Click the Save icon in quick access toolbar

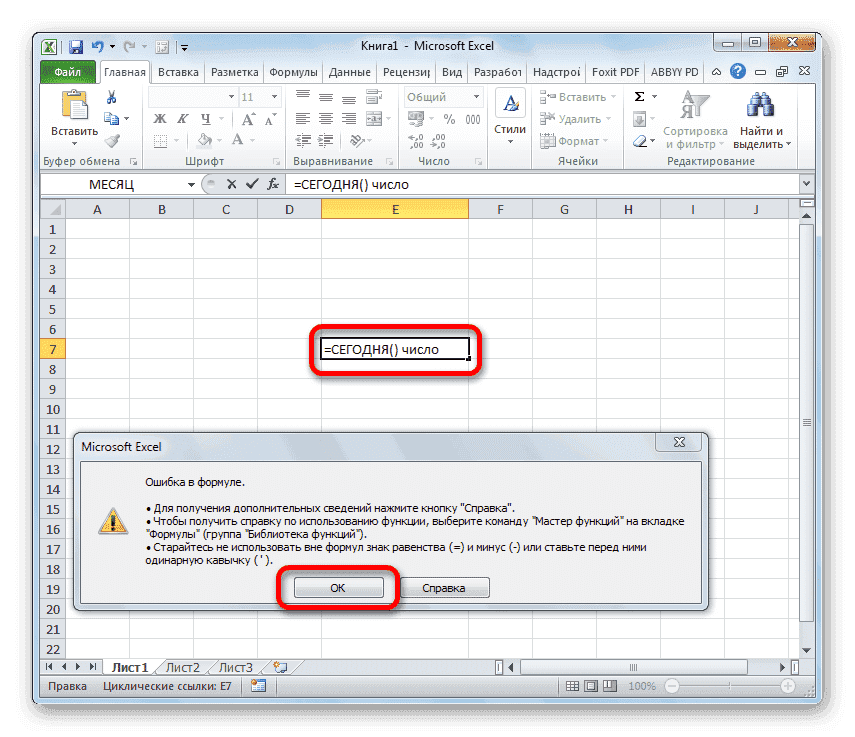pyautogui.click(x=77, y=46)
